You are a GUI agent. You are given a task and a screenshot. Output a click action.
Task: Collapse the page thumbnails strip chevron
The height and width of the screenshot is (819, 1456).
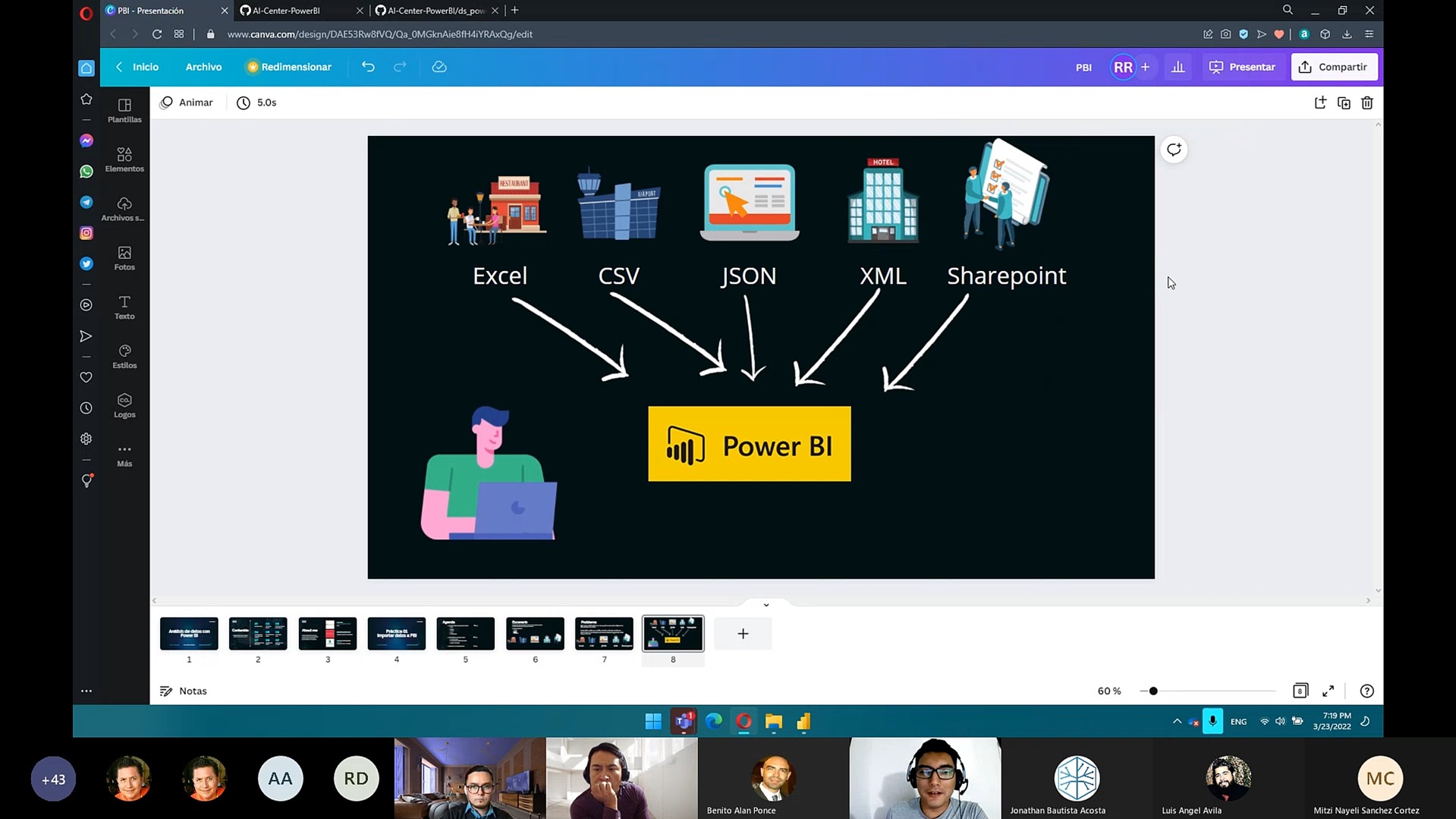click(x=766, y=605)
